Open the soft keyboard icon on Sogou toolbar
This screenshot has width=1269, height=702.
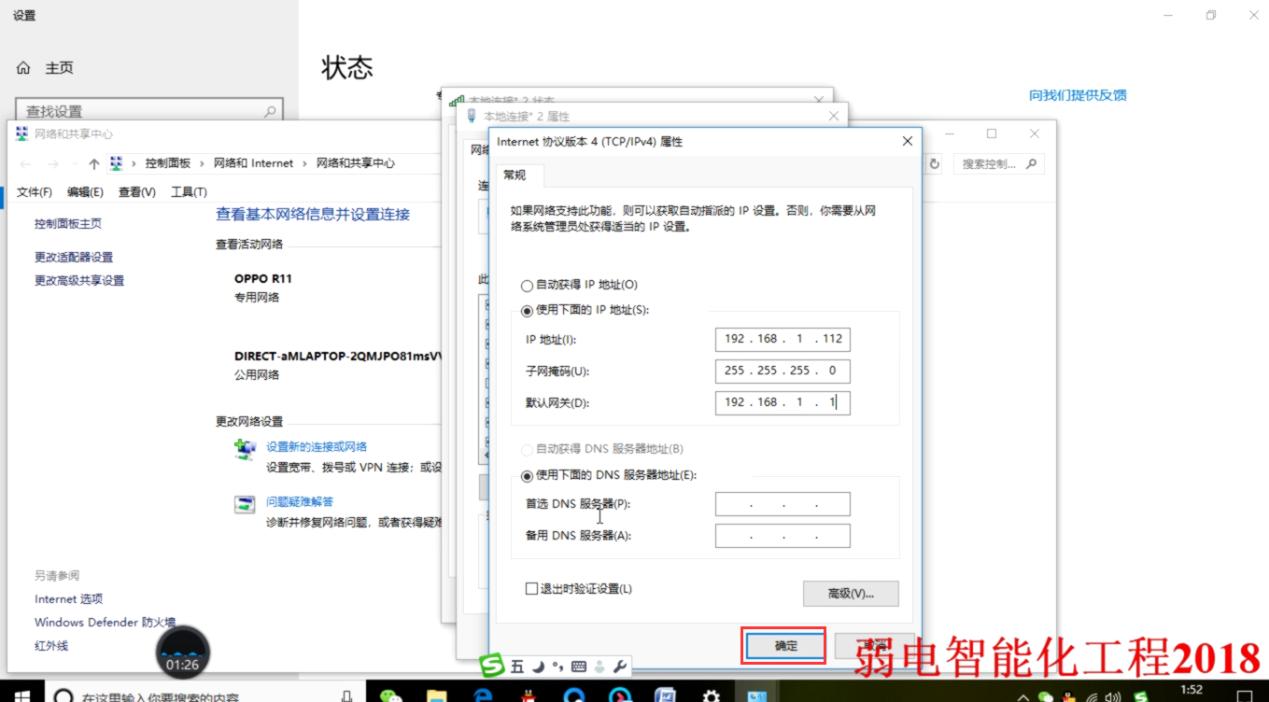pyautogui.click(x=578, y=664)
